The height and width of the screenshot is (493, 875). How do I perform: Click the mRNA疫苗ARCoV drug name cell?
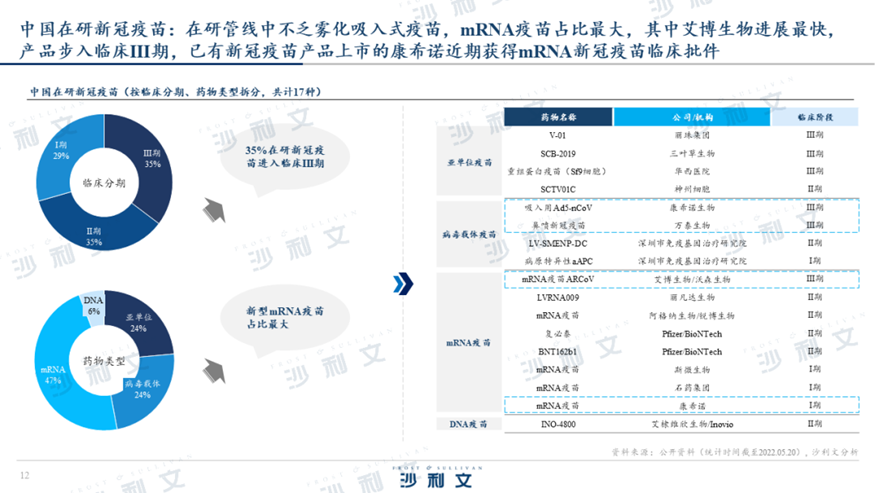pyautogui.click(x=557, y=279)
